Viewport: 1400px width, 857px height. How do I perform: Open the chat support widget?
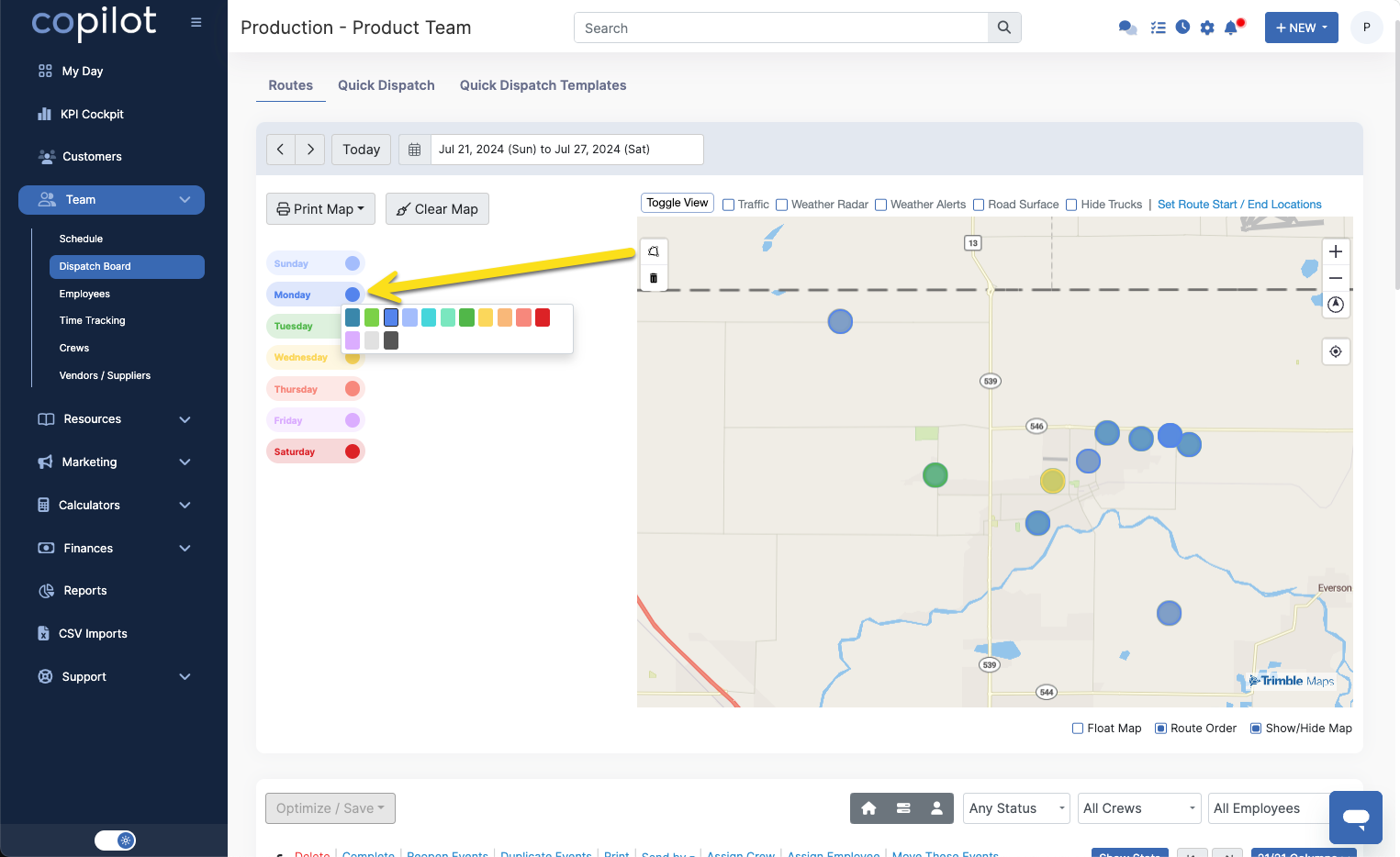tap(1356, 818)
